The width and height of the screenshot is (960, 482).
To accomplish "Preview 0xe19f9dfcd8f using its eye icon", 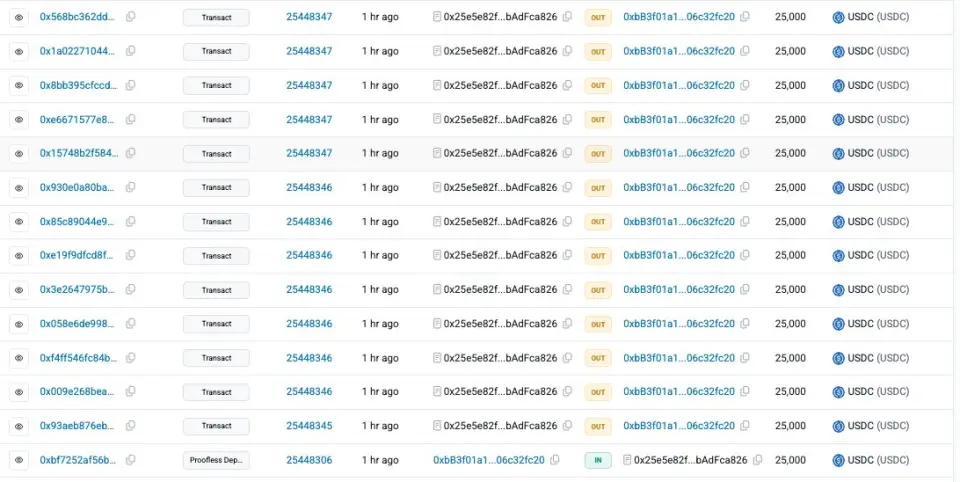I will 19,256.
